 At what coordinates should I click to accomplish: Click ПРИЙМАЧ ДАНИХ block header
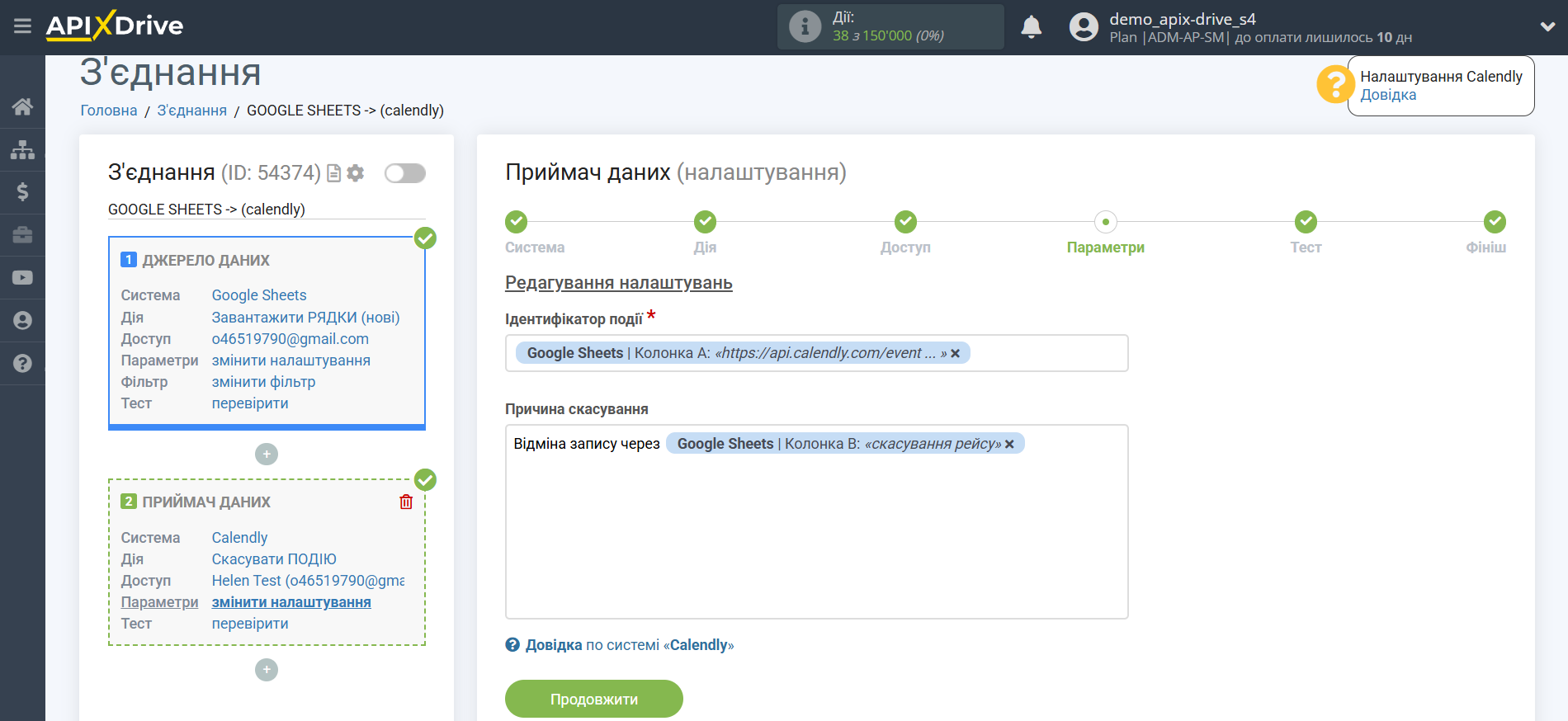(x=206, y=502)
